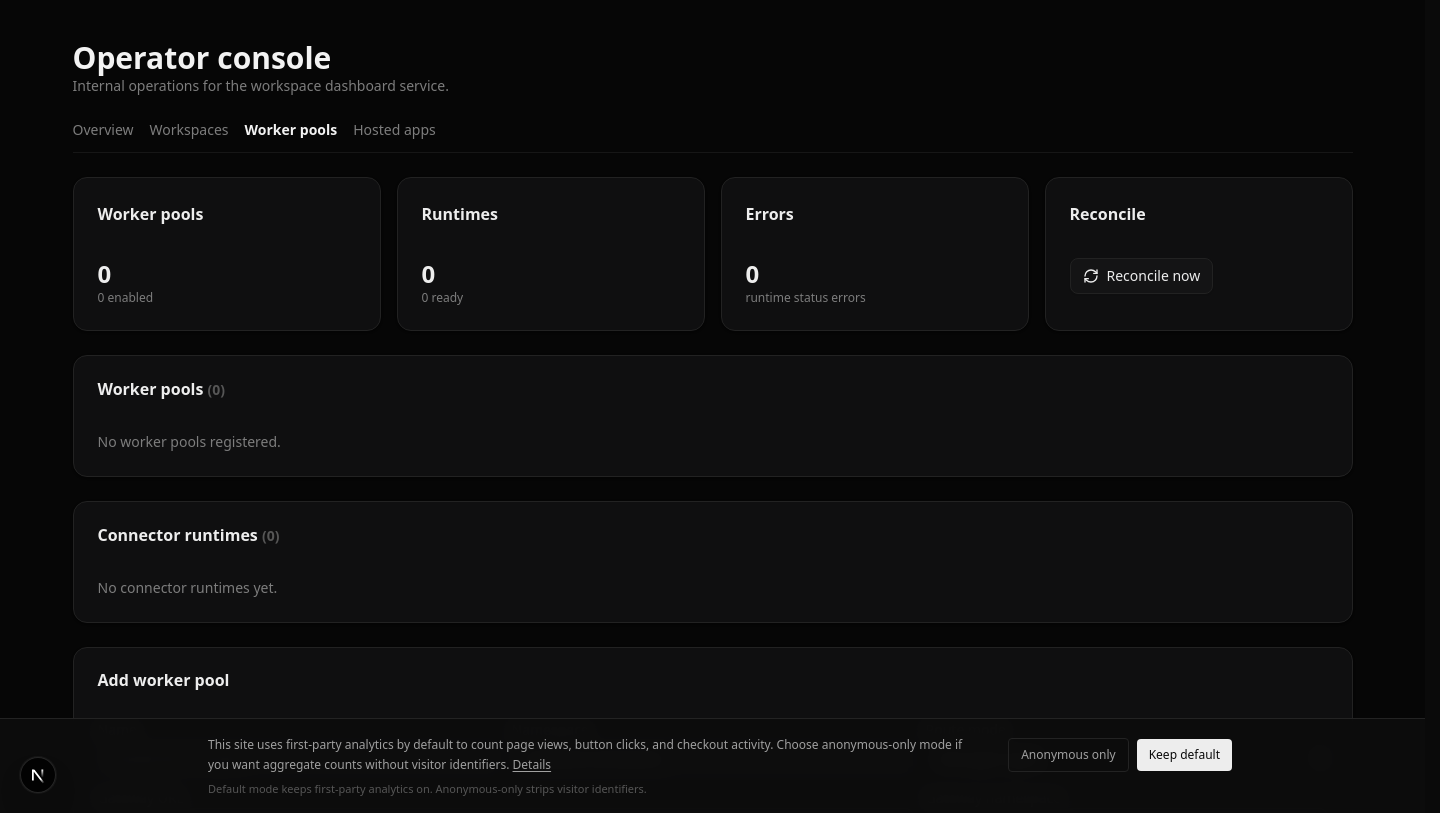1440x813 pixels.
Task: Click the 'Internal operations' subtitle text
Action: 260,86
